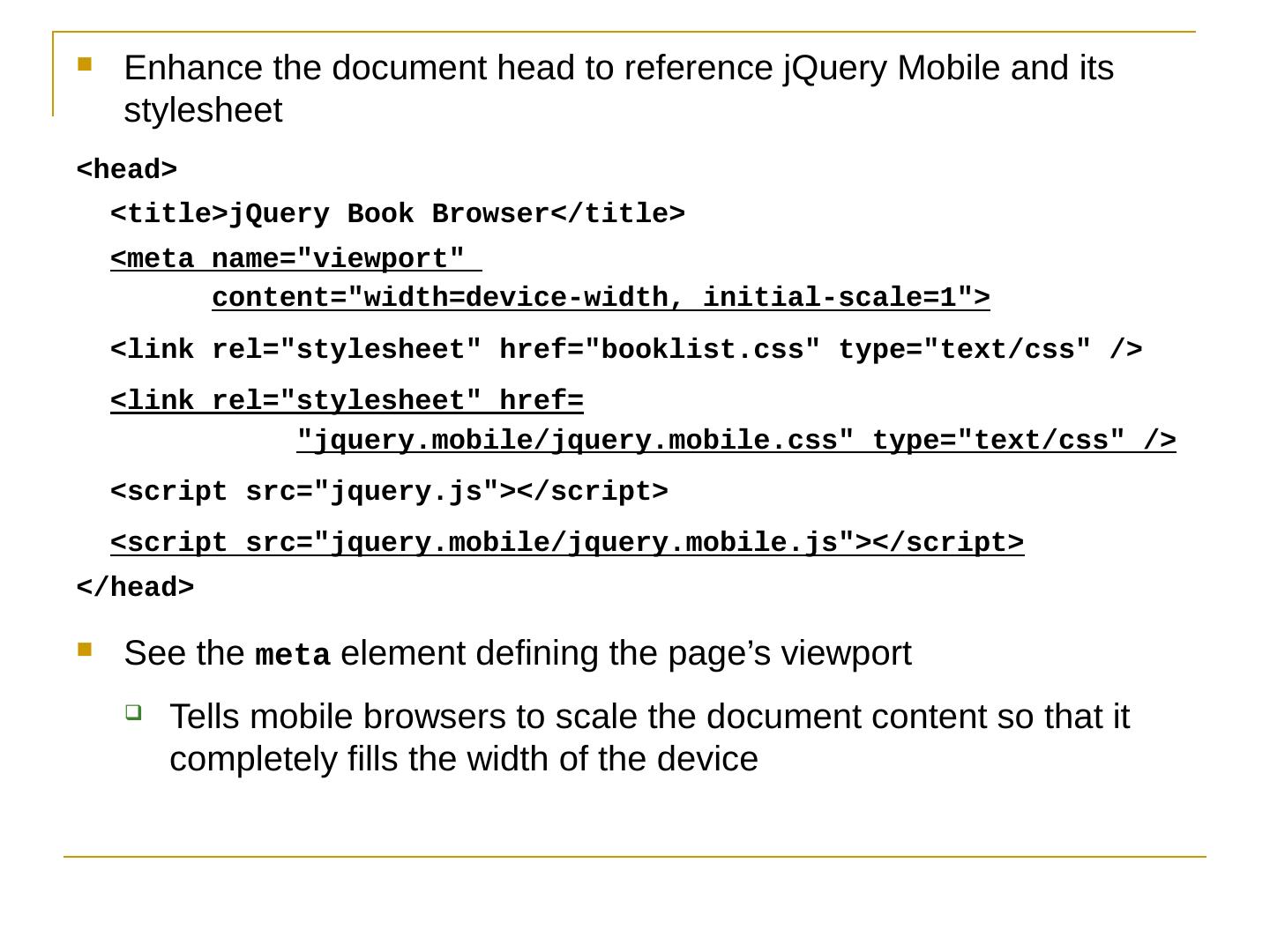The image size is (1270, 952).
Task: Click the closing </head> tag line
Action: click(136, 587)
